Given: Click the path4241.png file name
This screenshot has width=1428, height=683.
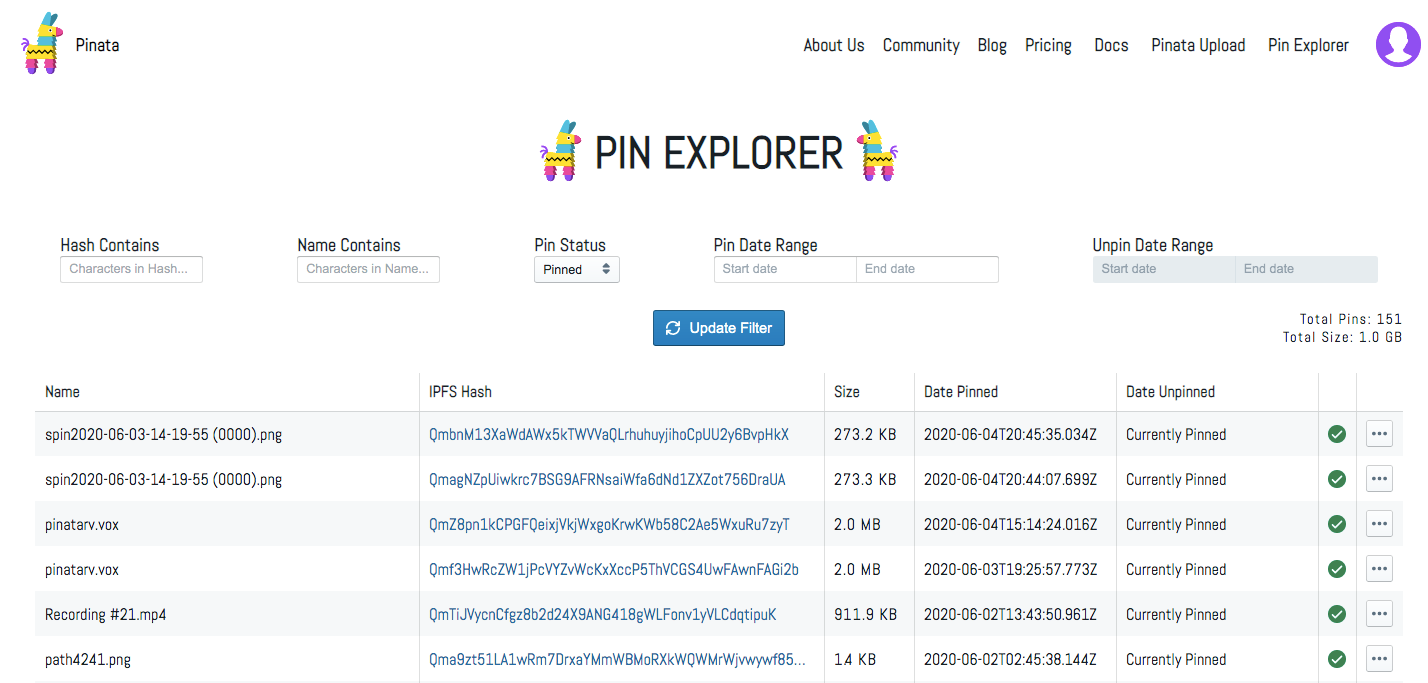Looking at the screenshot, I should click(x=88, y=659).
